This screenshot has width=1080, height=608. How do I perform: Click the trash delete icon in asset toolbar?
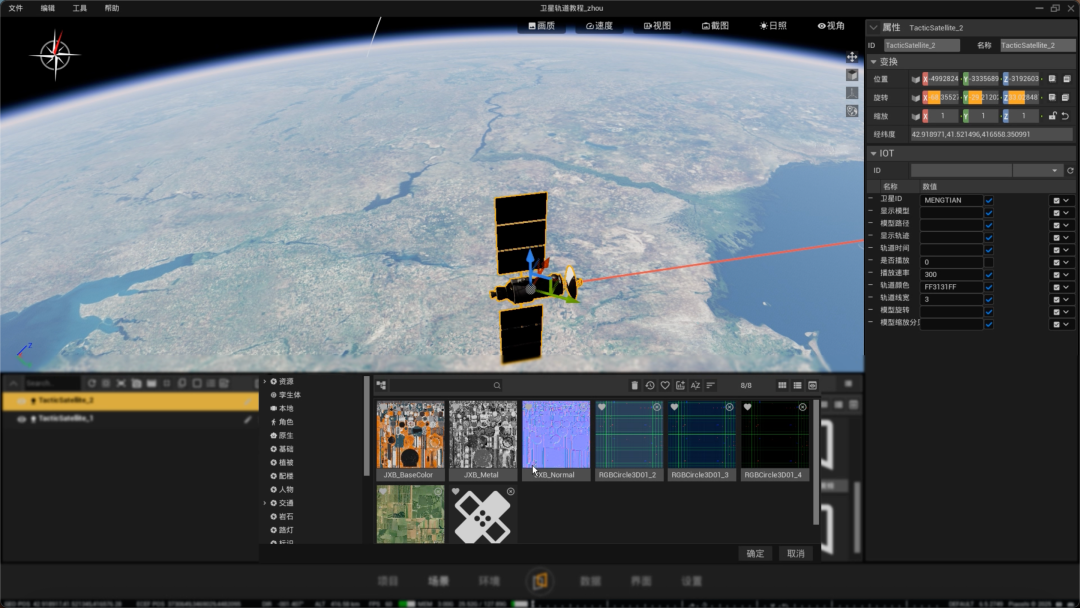[634, 386]
